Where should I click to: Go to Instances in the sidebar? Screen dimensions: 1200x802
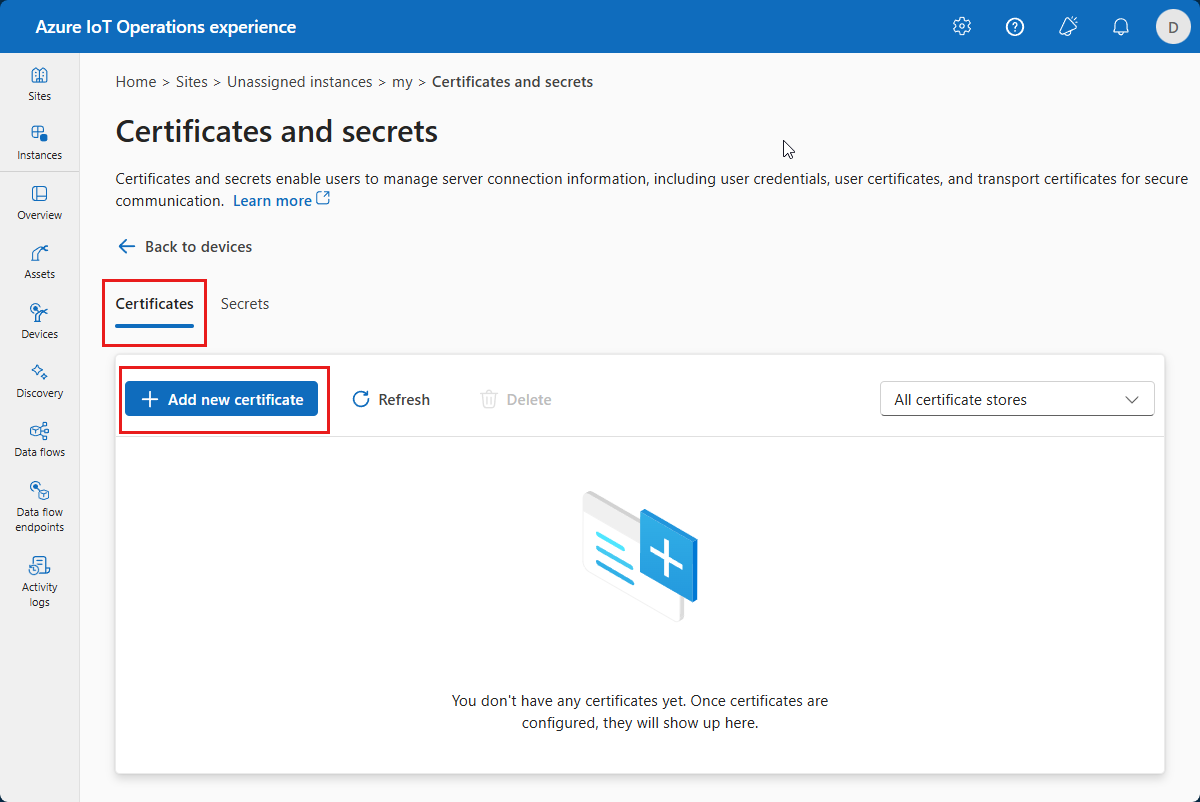click(x=39, y=143)
